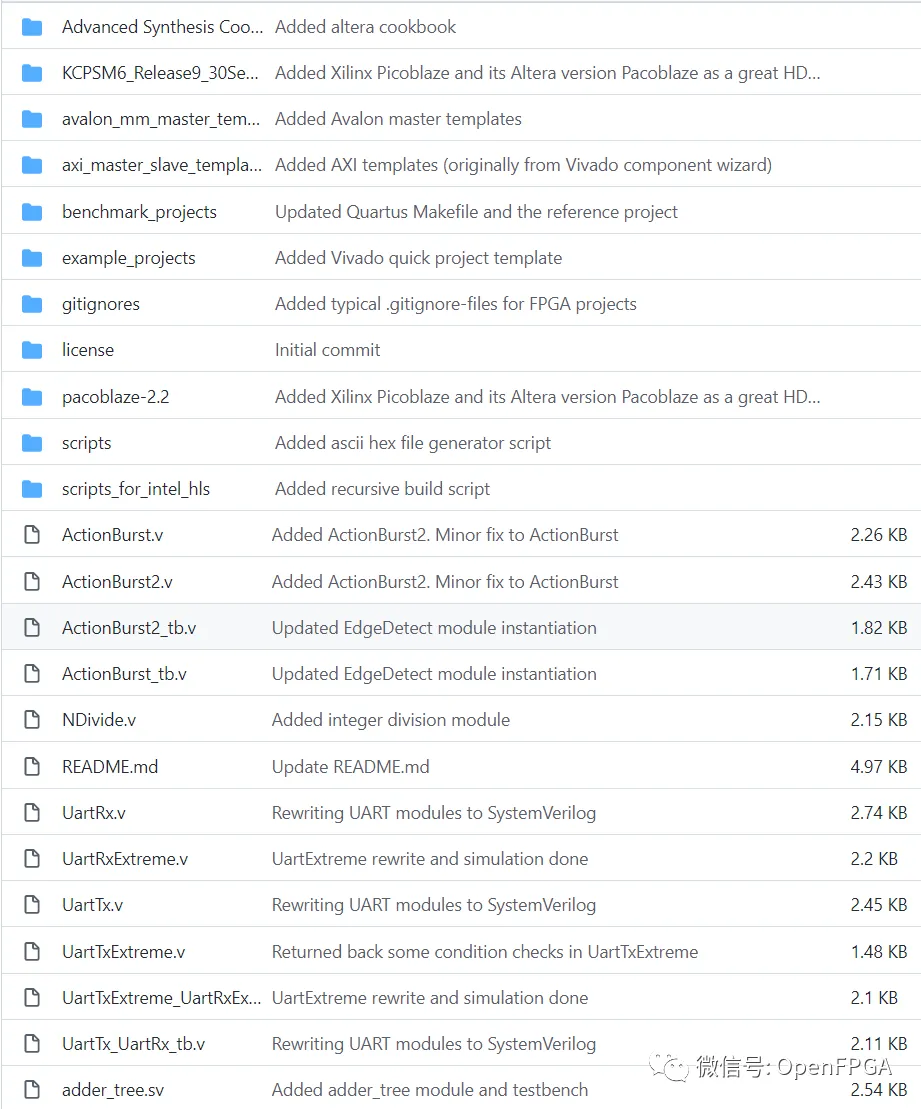Click the folder icon beside benchmark_projects
The height and width of the screenshot is (1109, 921).
click(x=32, y=212)
